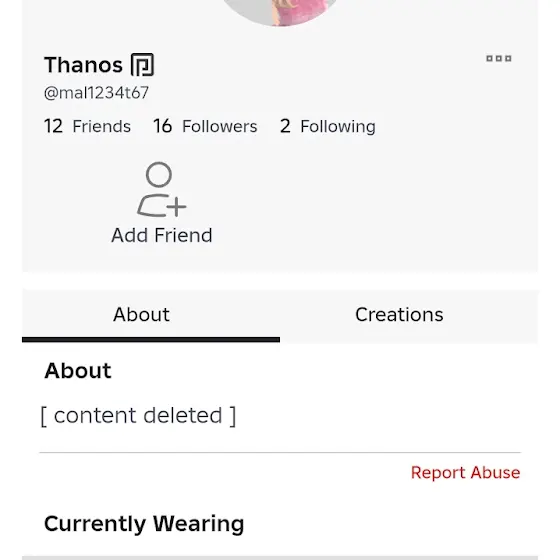560x560 pixels.
Task: Click the Currently Wearing heading
Action: point(144,524)
